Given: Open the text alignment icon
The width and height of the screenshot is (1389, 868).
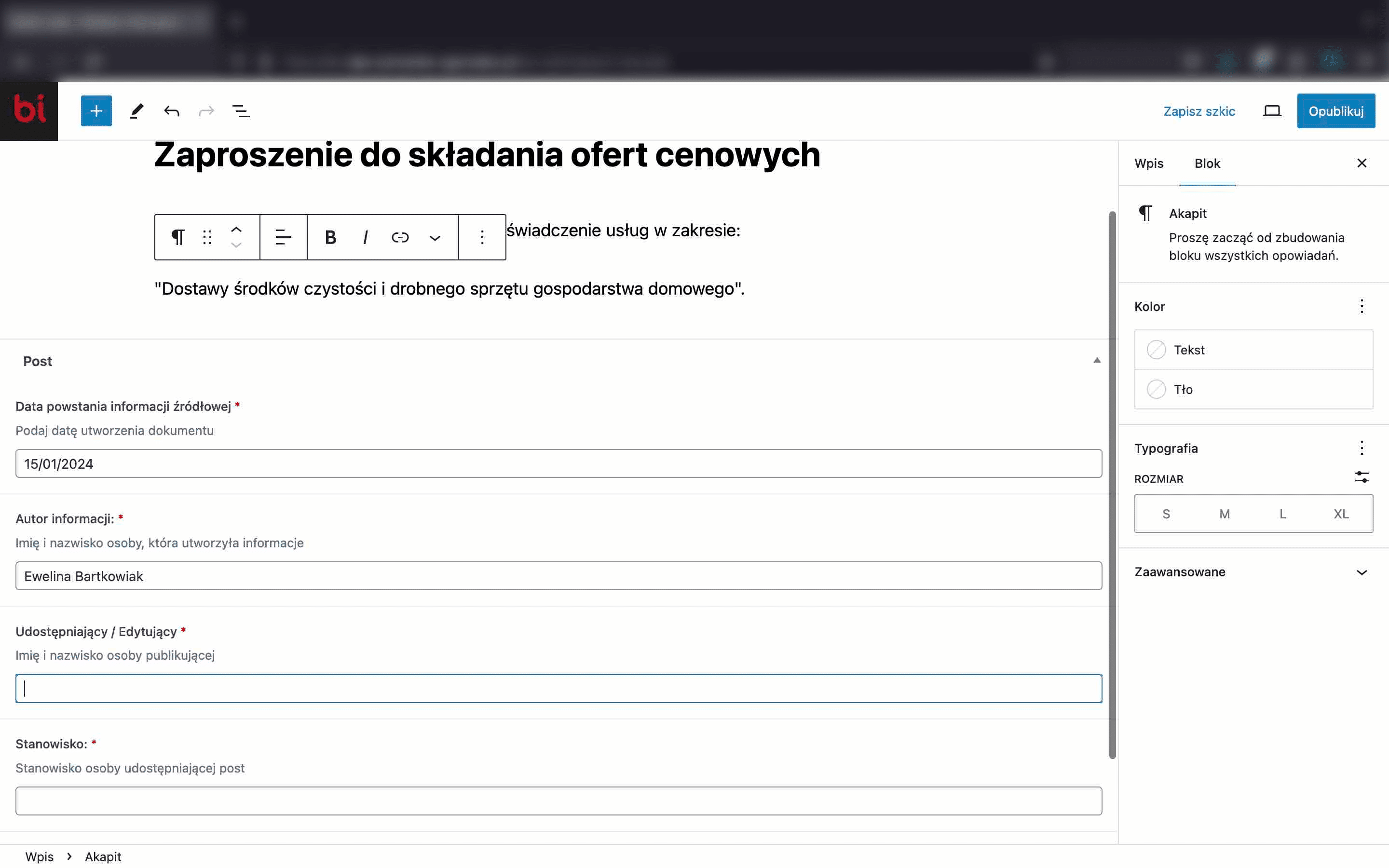Looking at the screenshot, I should [284, 237].
